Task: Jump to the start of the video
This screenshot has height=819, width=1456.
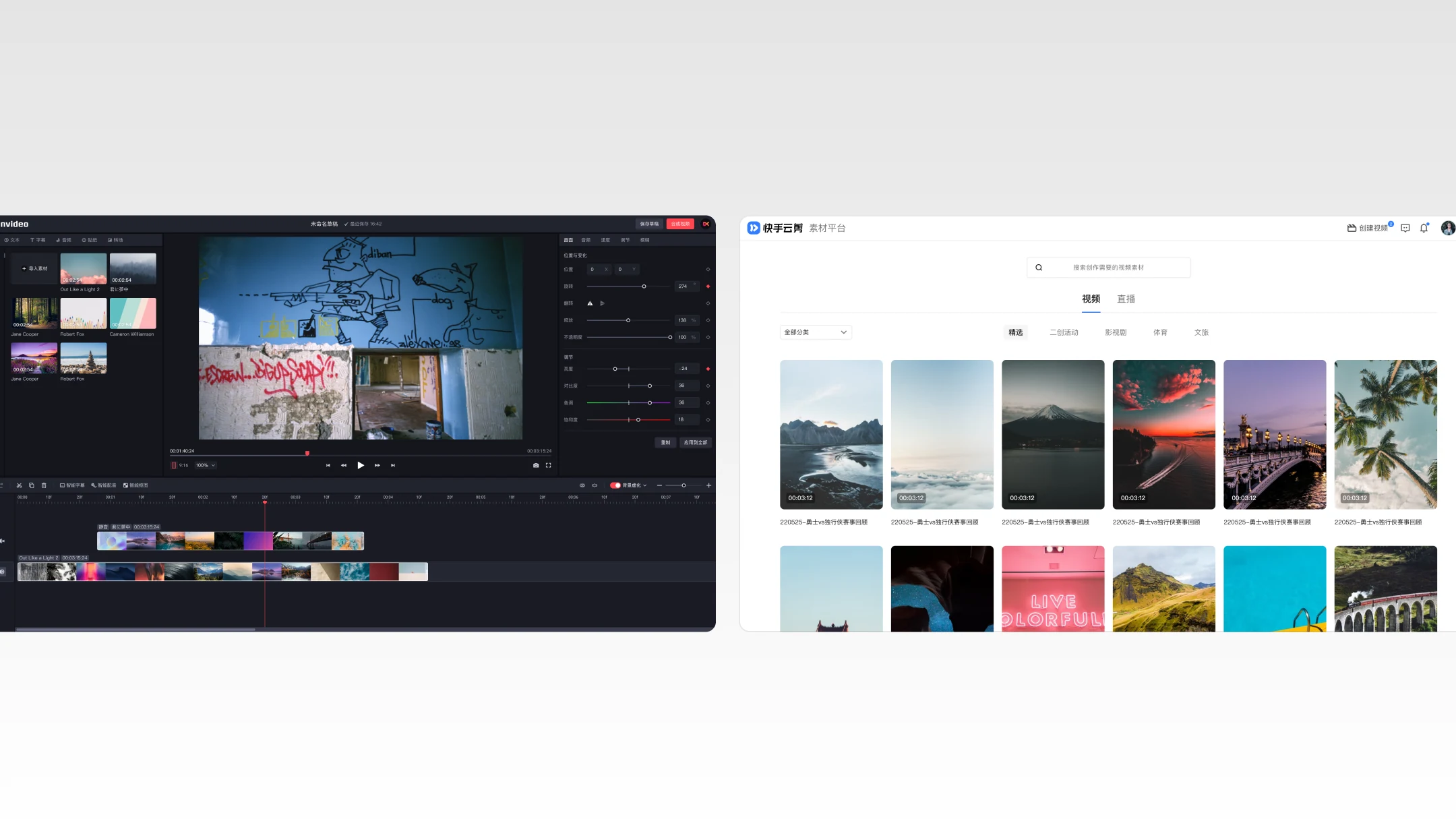Action: pos(328,465)
